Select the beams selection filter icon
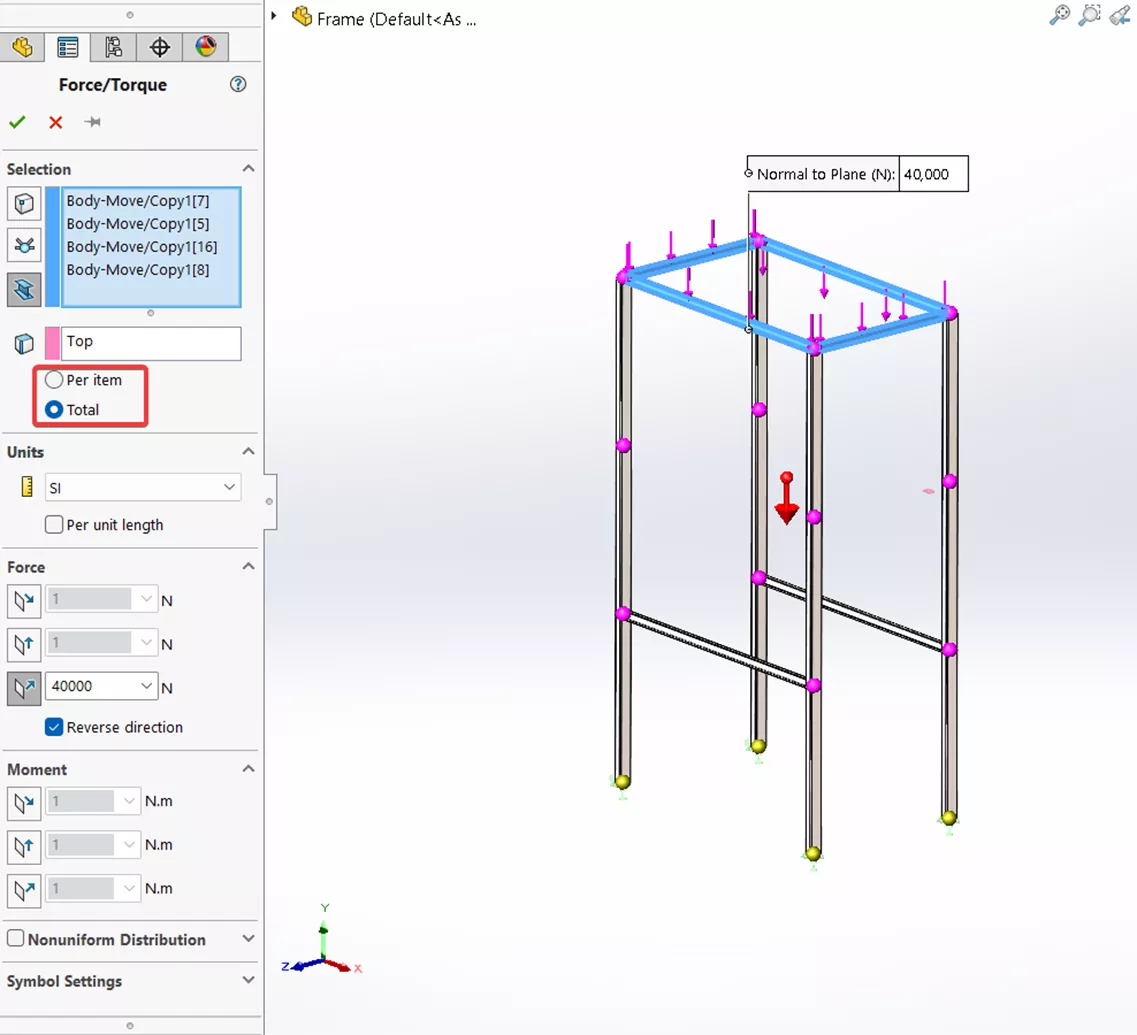 [24, 290]
